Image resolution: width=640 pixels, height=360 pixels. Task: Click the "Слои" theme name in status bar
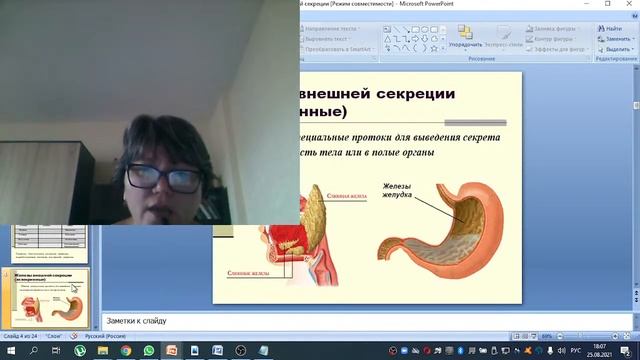point(53,336)
